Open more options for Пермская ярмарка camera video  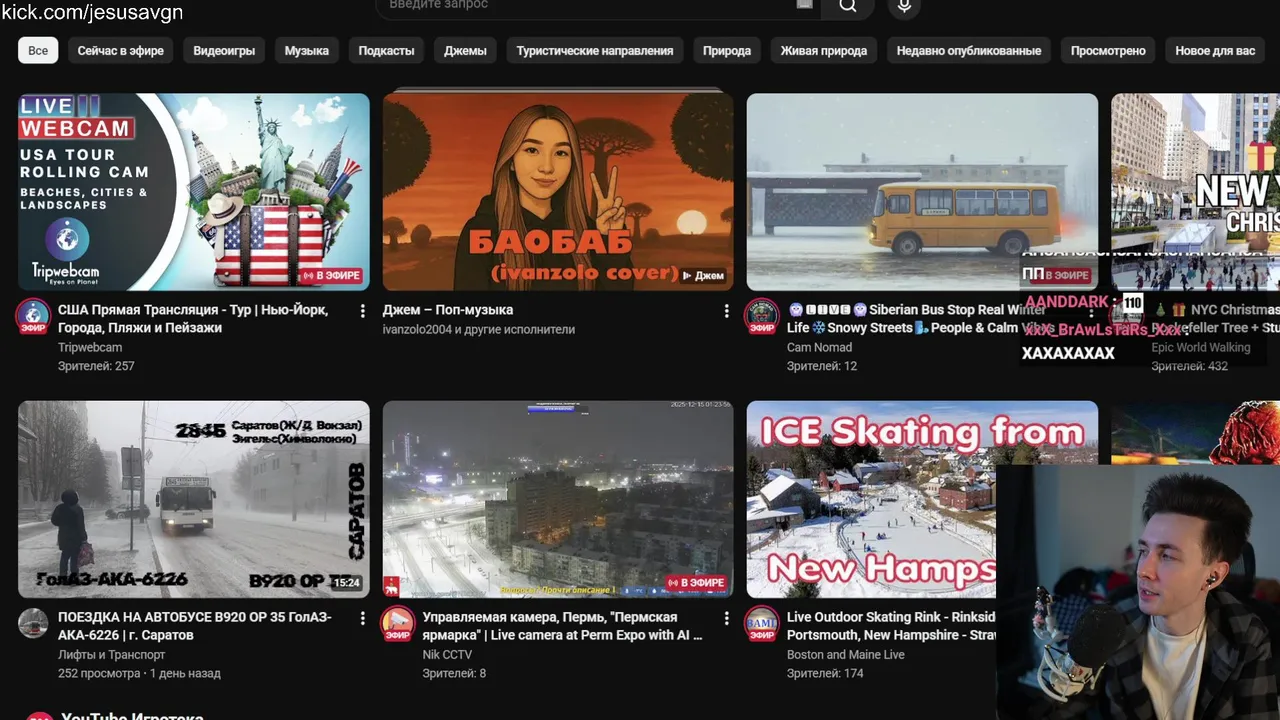(727, 619)
